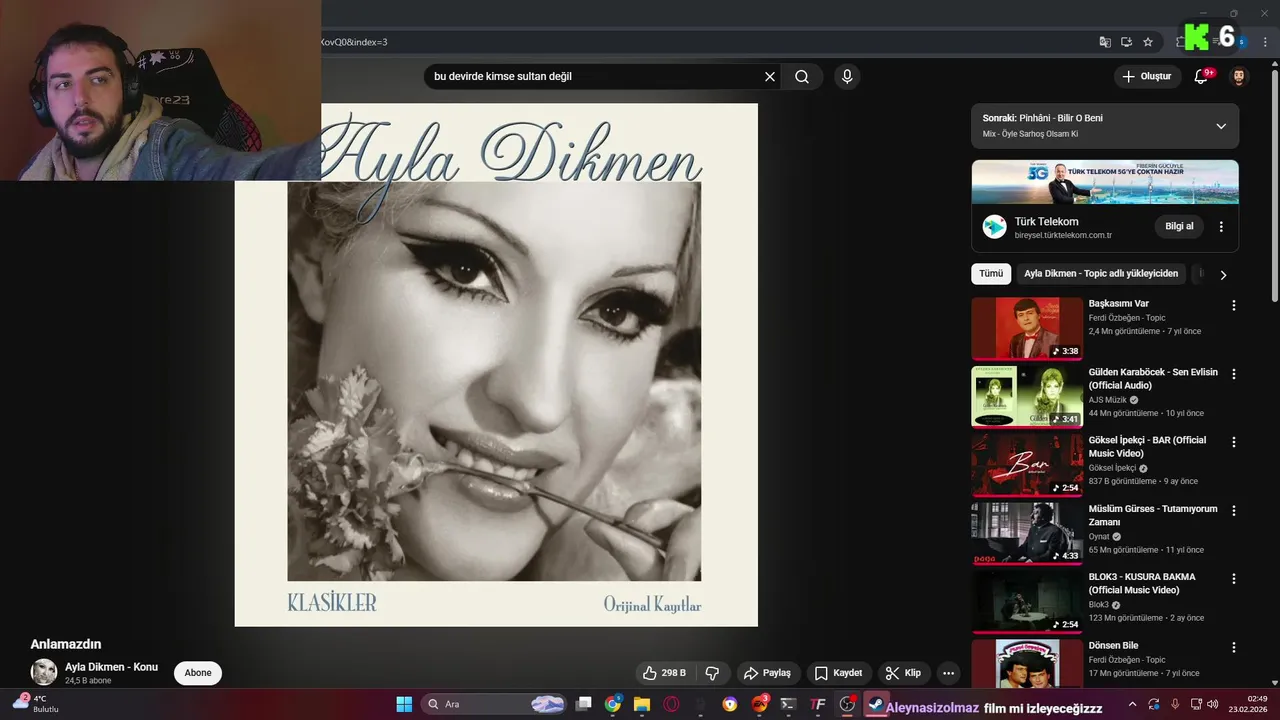The width and height of the screenshot is (1280, 720).
Task: Click the Gülden Karaböcek - Sen Evlisin title
Action: [1153, 378]
